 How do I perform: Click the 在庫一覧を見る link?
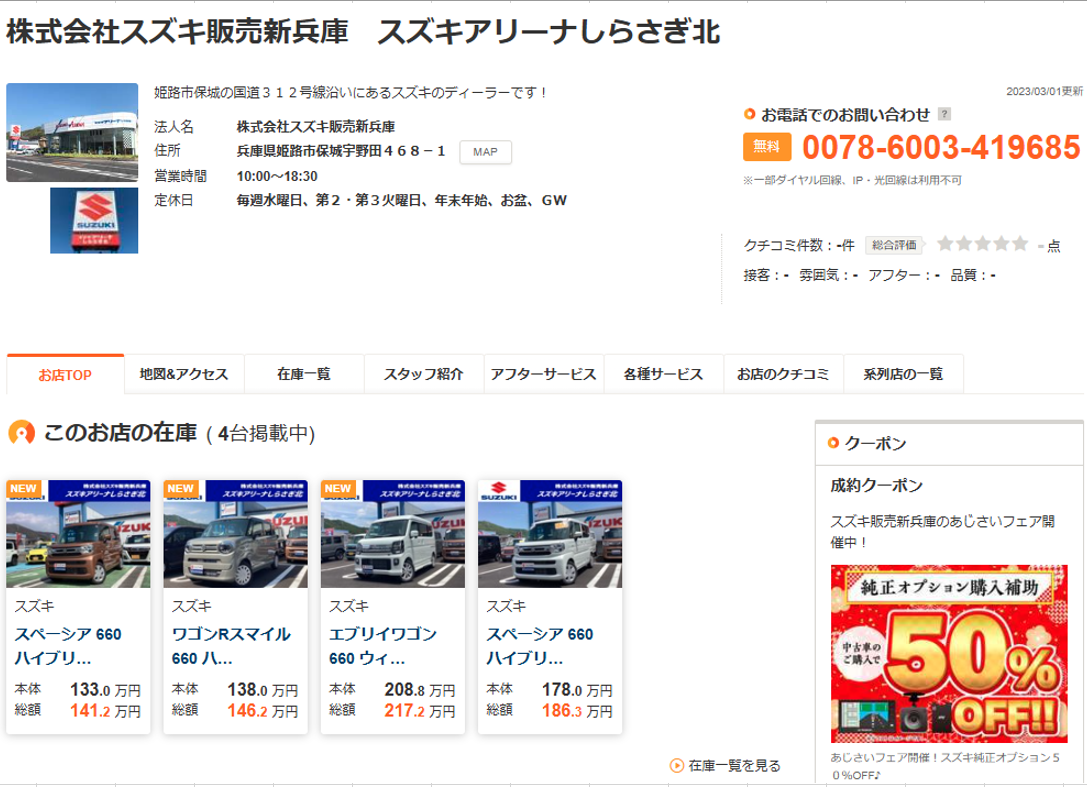(x=734, y=766)
